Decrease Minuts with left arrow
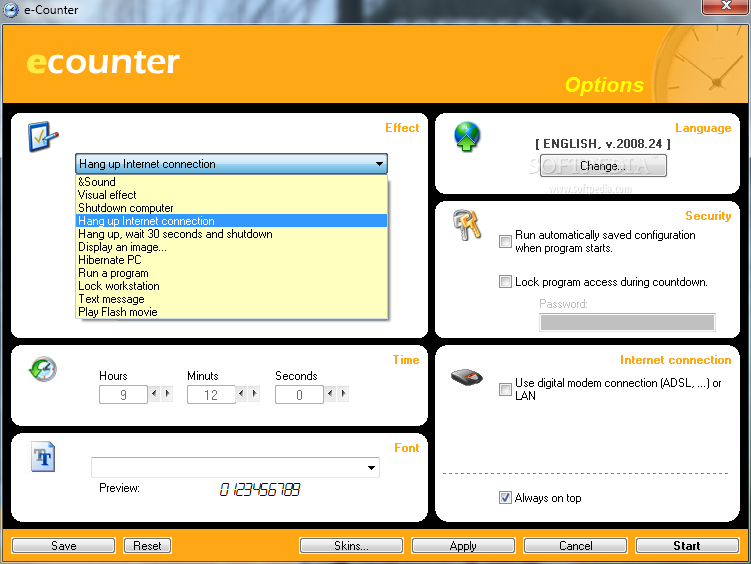This screenshot has height=564, width=751. pyautogui.click(x=241, y=394)
